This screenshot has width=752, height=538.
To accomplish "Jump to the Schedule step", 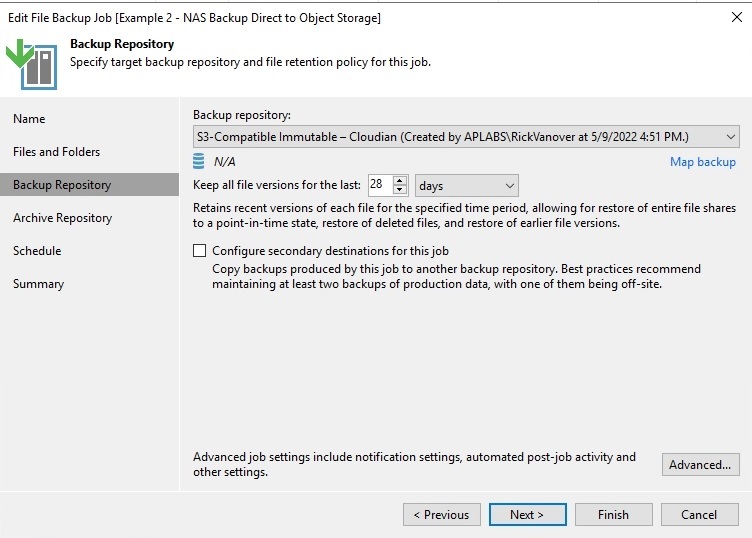I will click(x=37, y=251).
